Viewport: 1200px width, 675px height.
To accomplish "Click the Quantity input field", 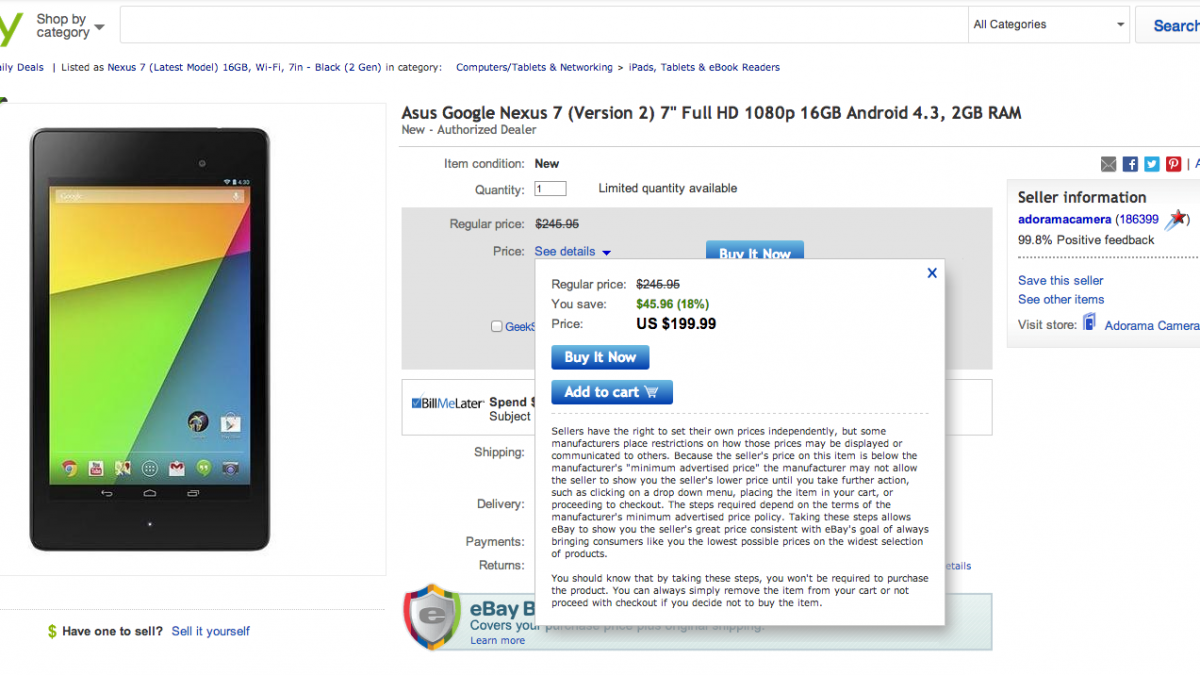I will (550, 189).
